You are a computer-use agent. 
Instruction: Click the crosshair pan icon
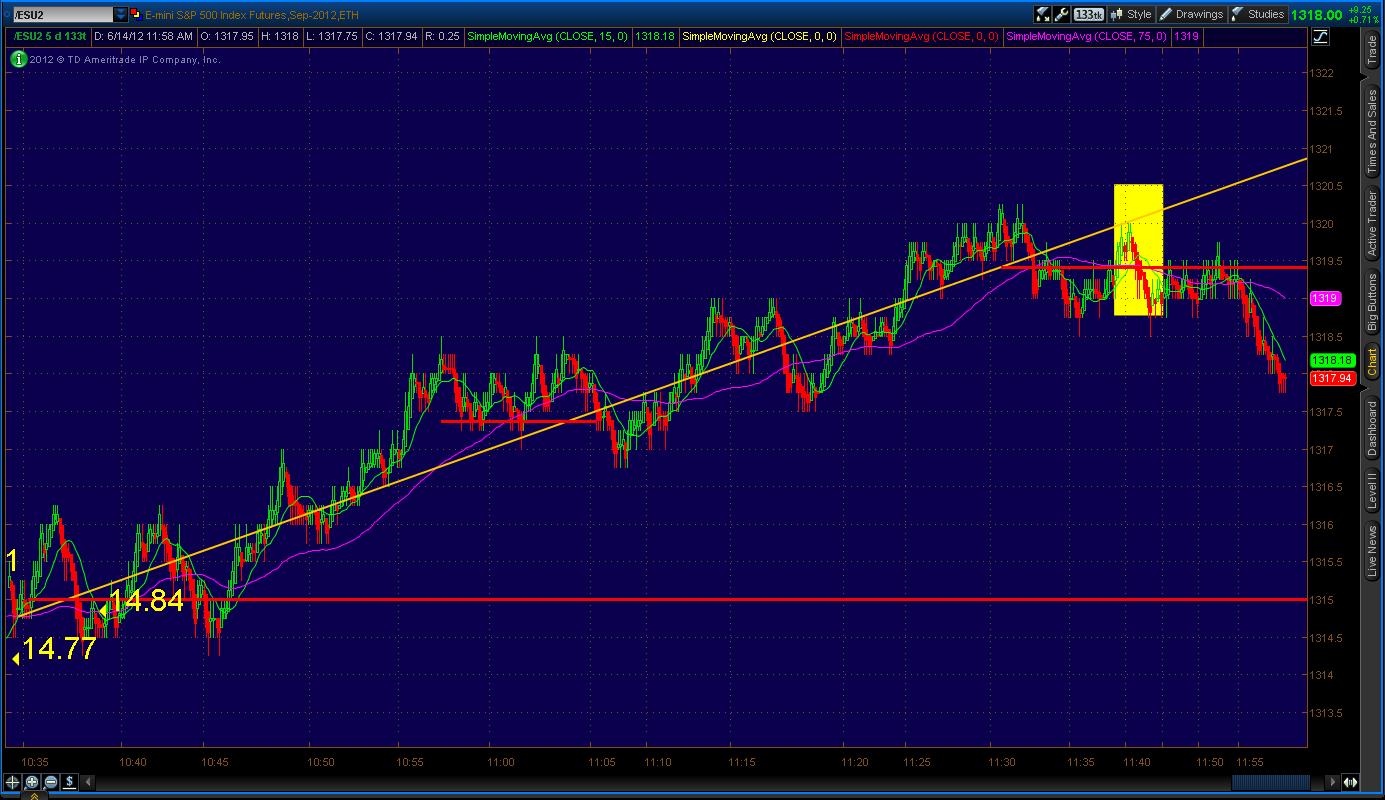[x=13, y=782]
